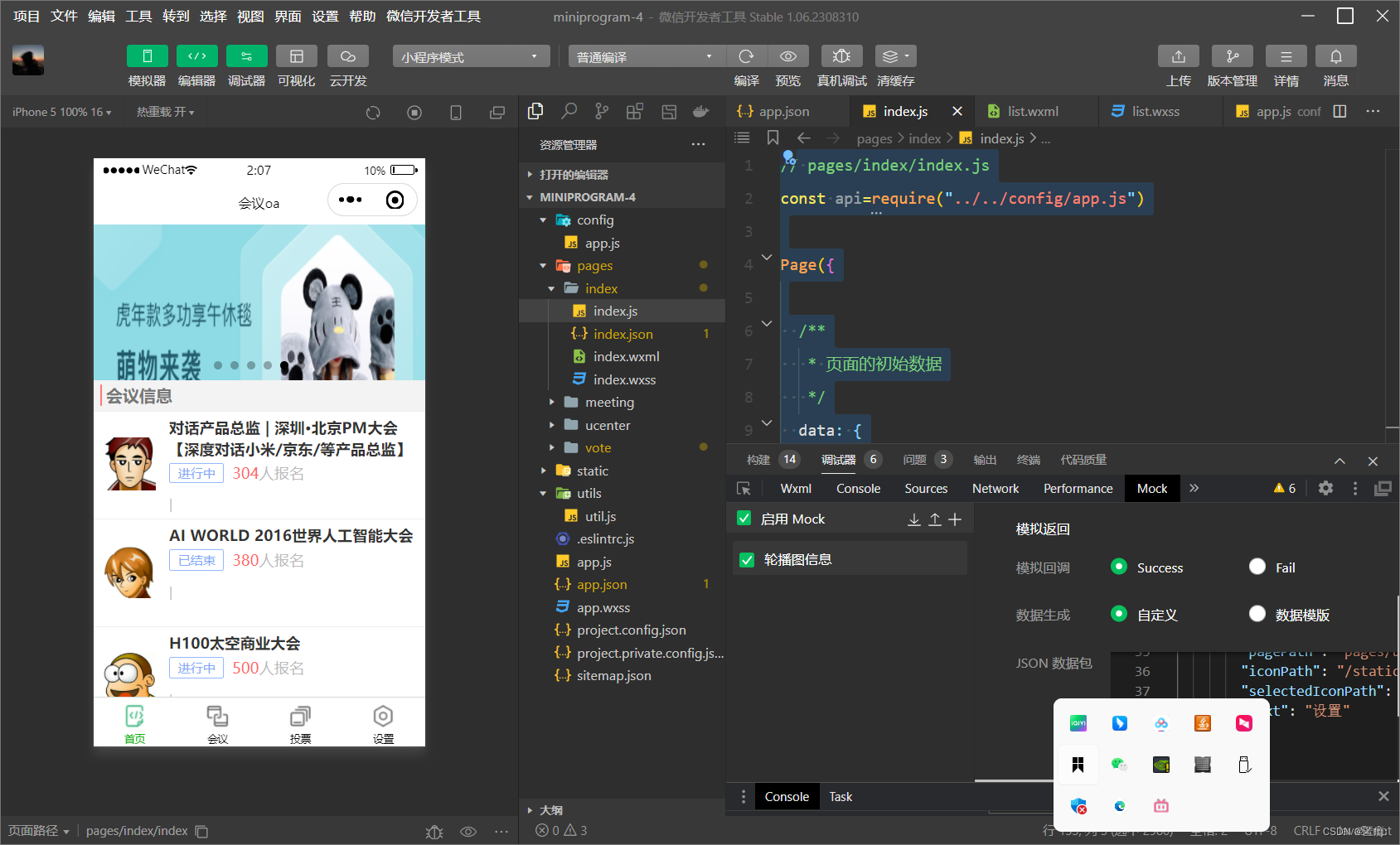Toggle the simulator panel button
Viewport: 1400px width, 845px height.
147,56
